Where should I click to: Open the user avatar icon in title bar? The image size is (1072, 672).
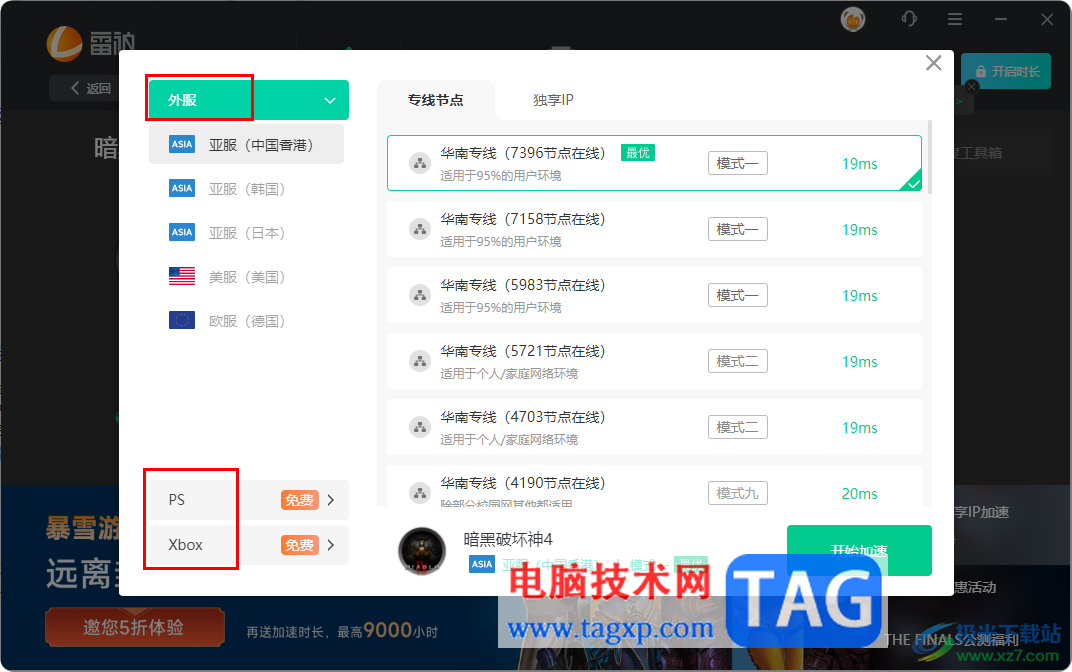pyautogui.click(x=853, y=19)
